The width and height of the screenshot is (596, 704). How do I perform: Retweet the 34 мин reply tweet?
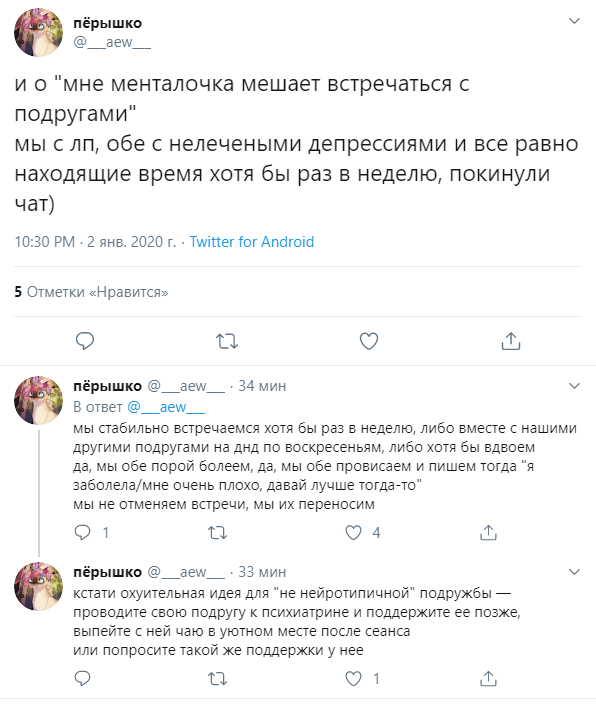(x=217, y=533)
